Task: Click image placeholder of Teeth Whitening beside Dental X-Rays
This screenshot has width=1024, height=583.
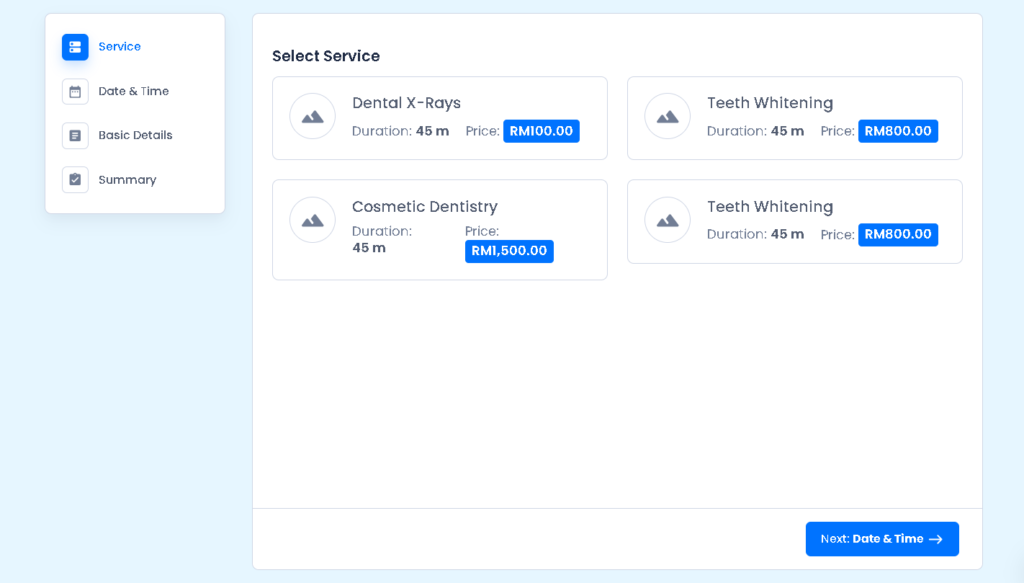Action: pyautogui.click(x=667, y=117)
